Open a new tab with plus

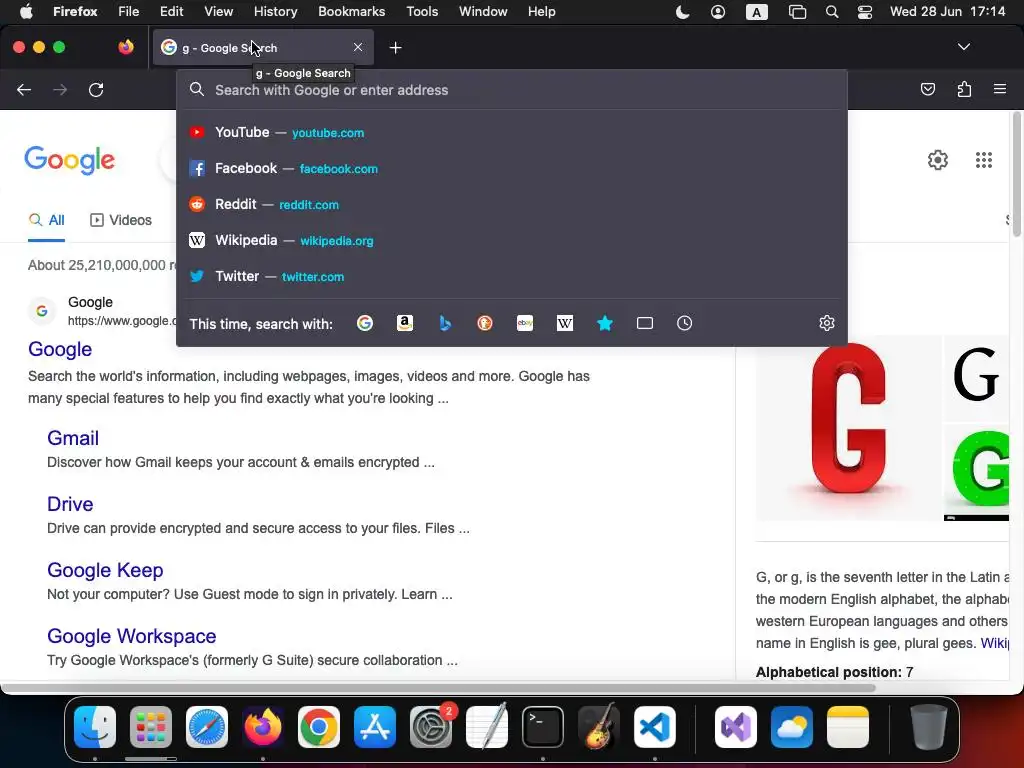coord(395,48)
